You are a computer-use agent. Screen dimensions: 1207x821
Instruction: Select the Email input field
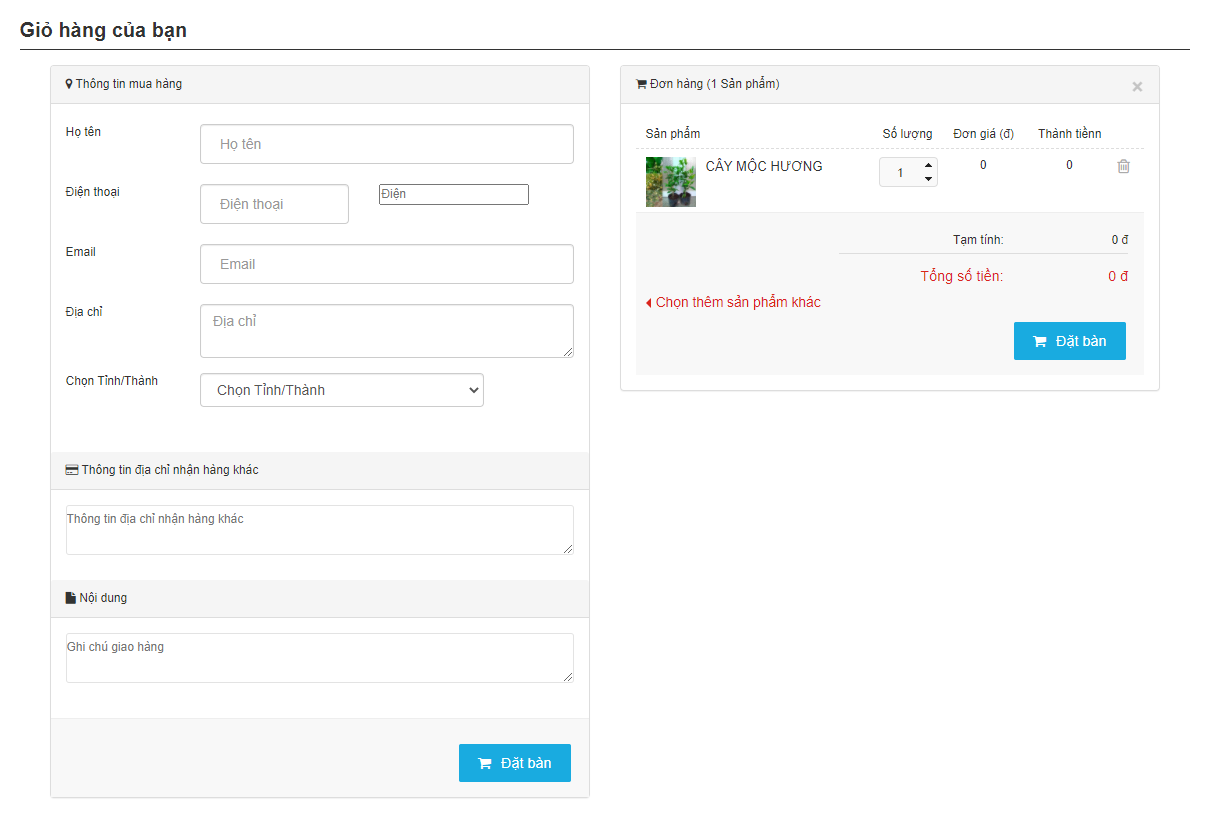pos(386,264)
